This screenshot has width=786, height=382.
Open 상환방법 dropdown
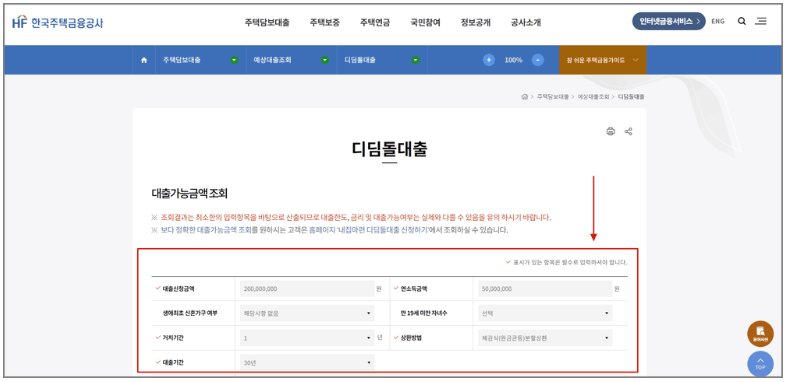tap(545, 338)
